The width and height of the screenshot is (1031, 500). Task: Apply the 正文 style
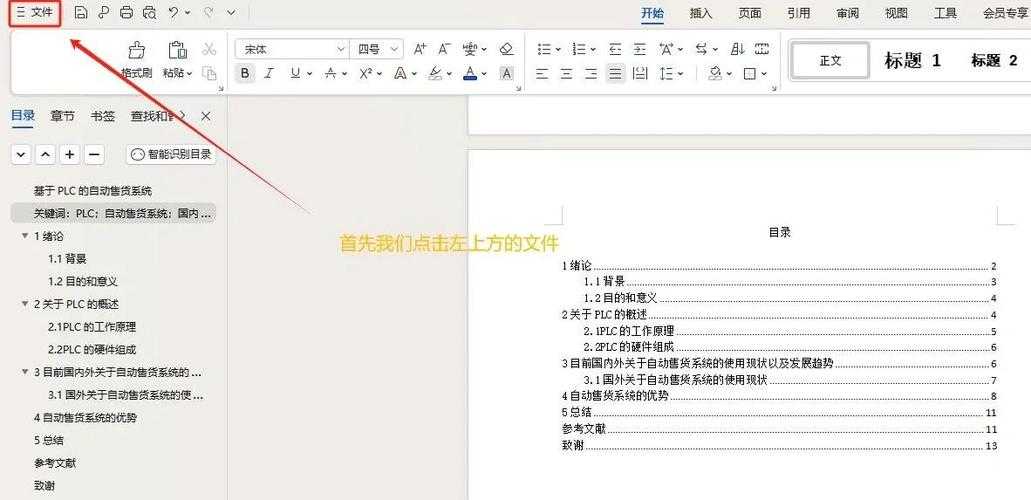click(830, 61)
